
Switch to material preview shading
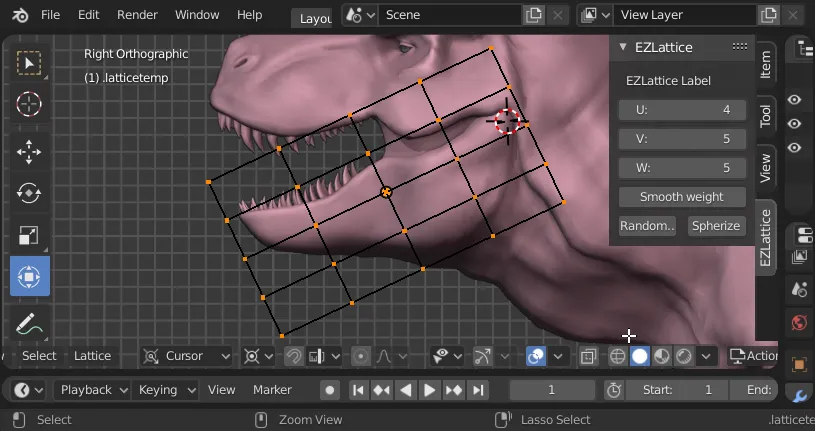(662, 356)
